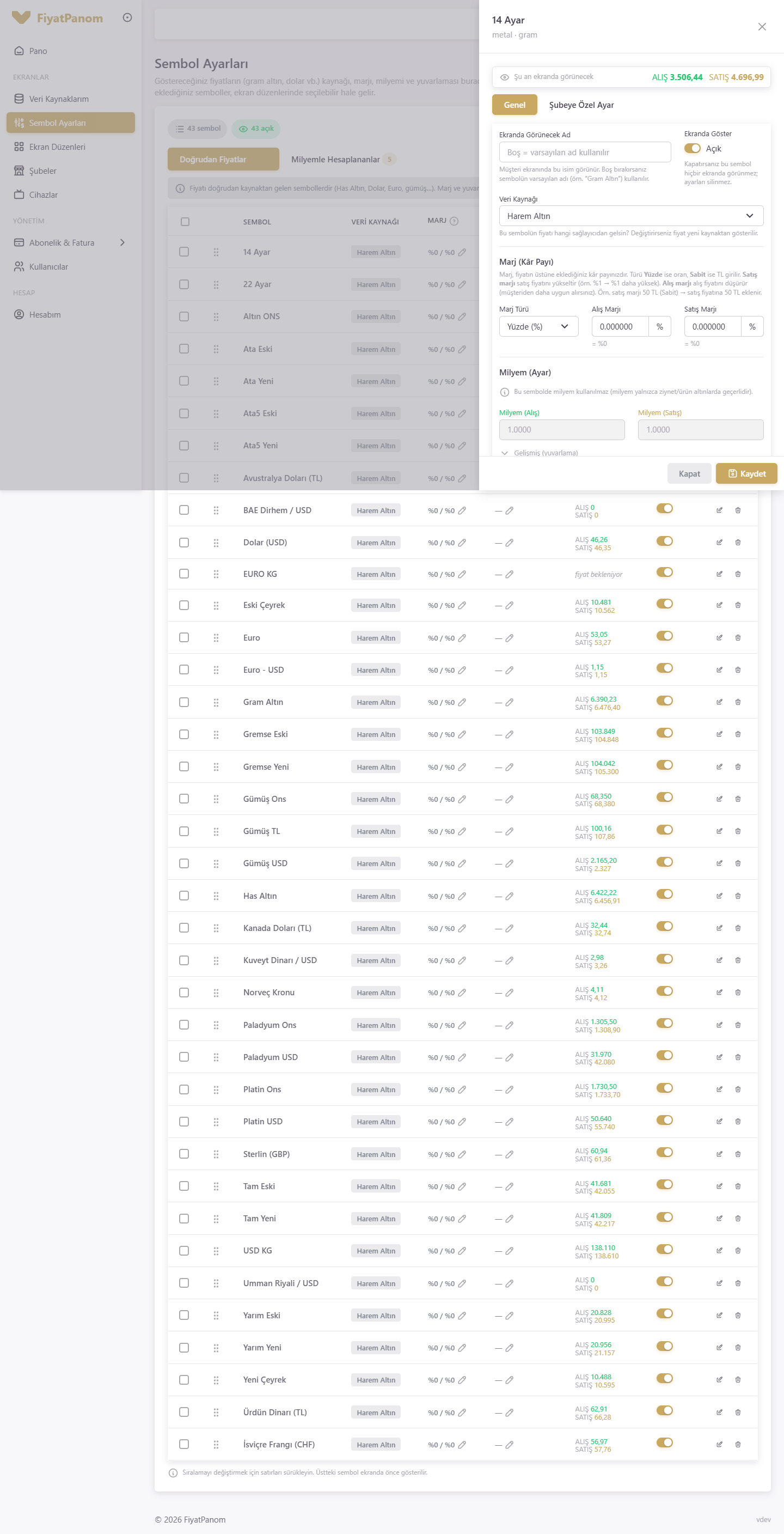Open Milyemle Hesaplananlar tab

[343, 160]
